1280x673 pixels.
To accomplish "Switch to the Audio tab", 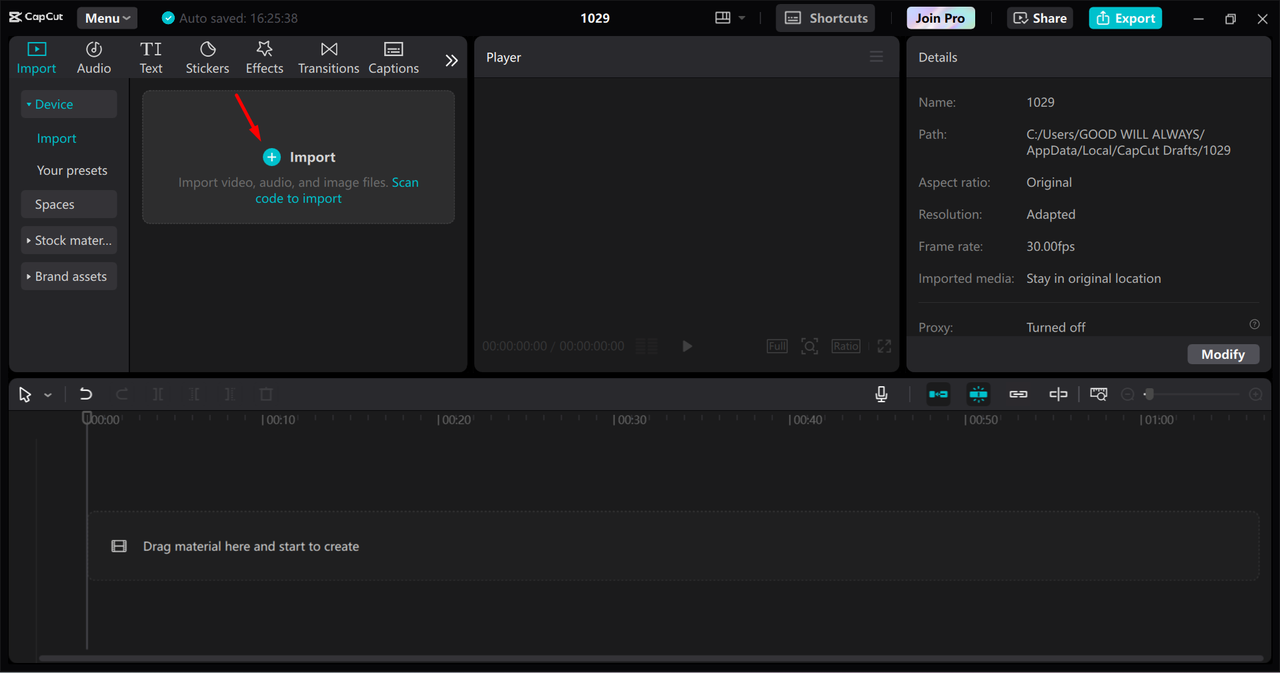I will 94,58.
